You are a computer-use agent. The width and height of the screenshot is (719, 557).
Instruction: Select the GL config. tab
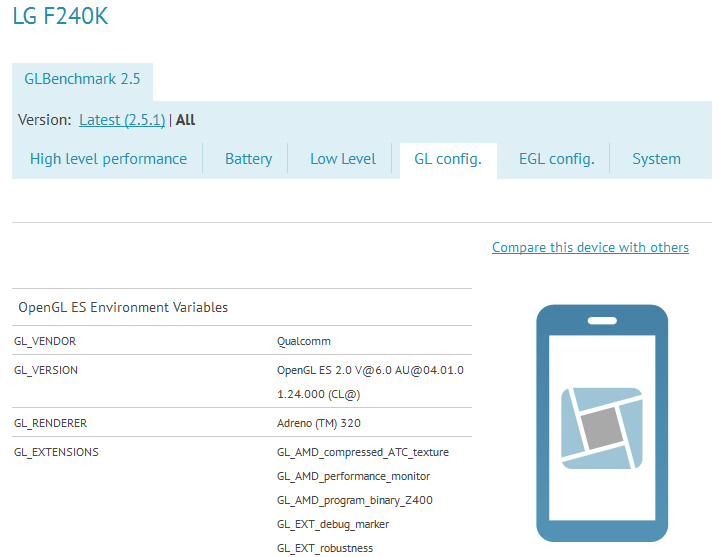click(x=448, y=159)
